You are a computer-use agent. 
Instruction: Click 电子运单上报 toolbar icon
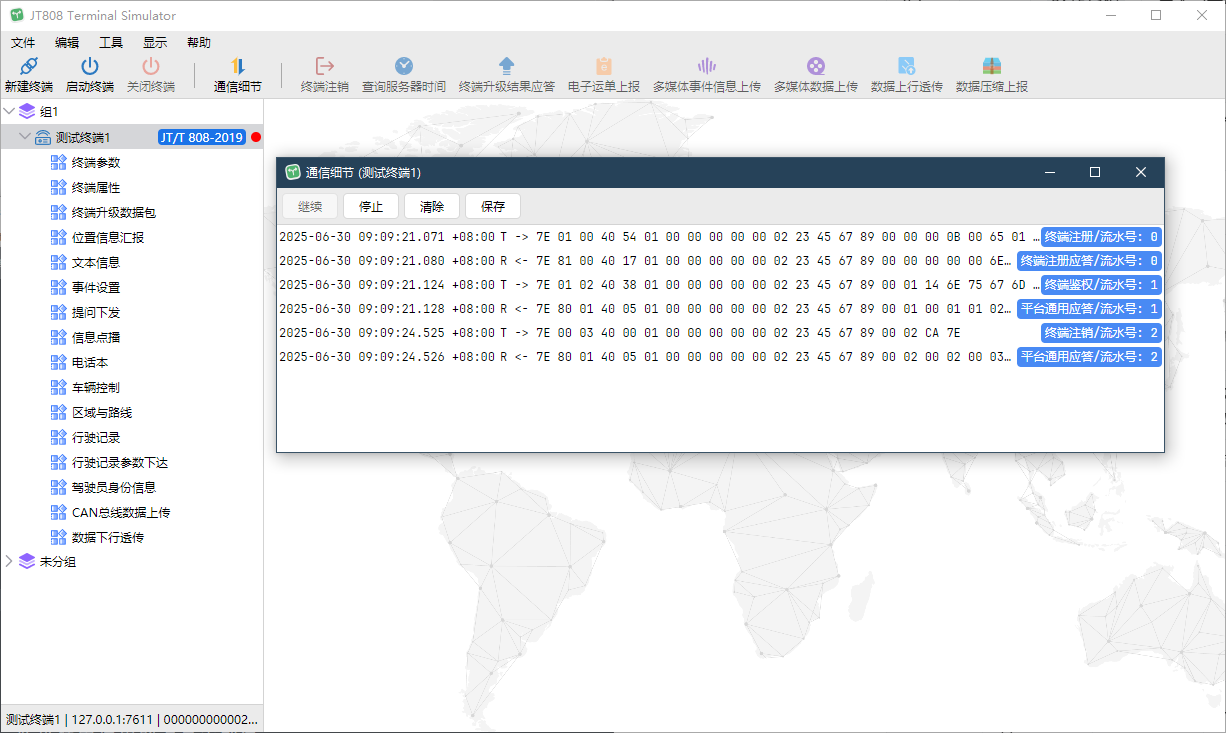click(x=604, y=66)
